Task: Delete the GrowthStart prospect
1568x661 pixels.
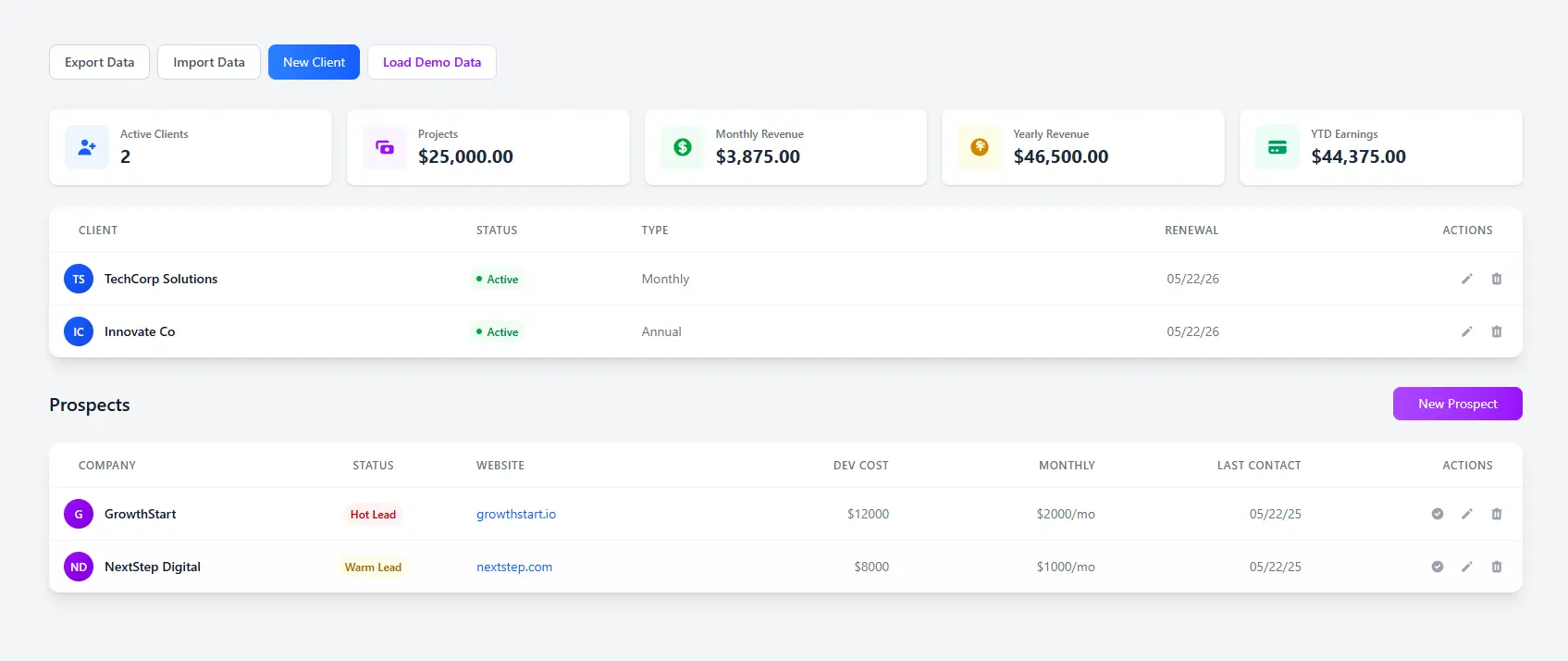Action: click(1496, 514)
